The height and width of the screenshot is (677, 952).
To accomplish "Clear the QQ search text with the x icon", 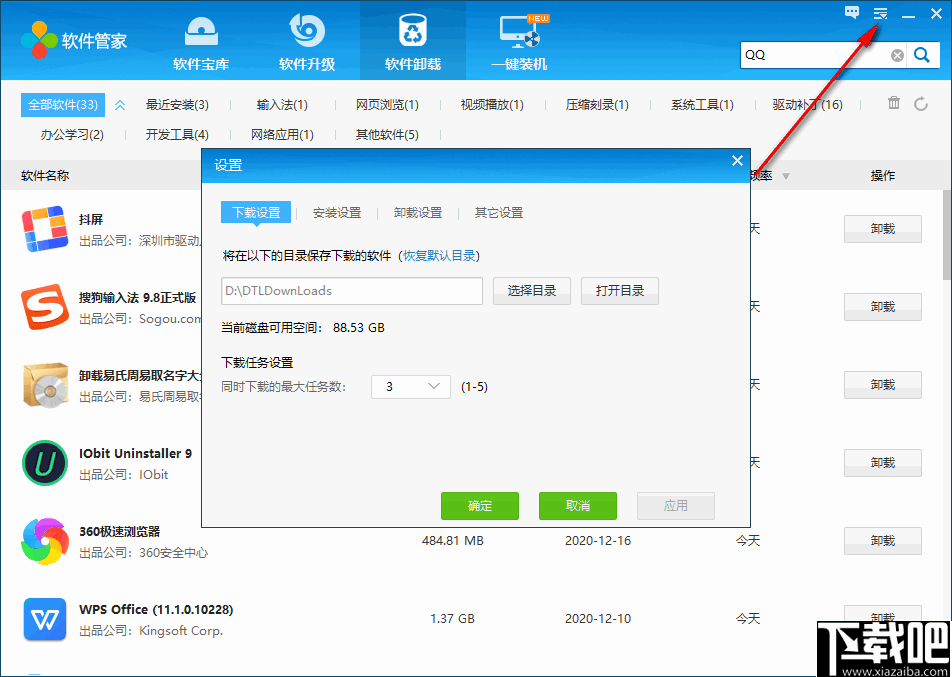I will [897, 55].
